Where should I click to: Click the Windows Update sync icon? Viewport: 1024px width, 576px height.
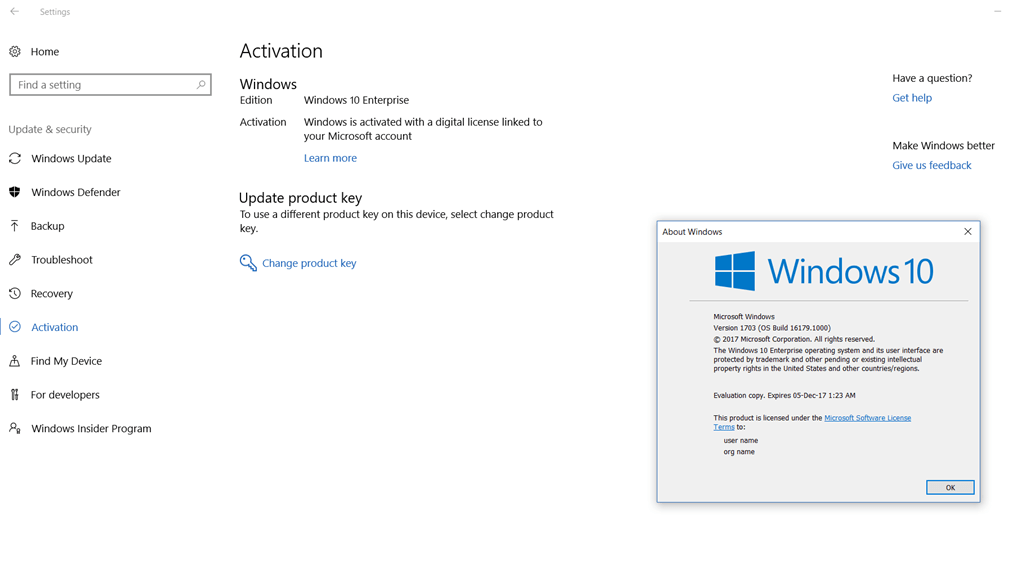[x=15, y=159]
